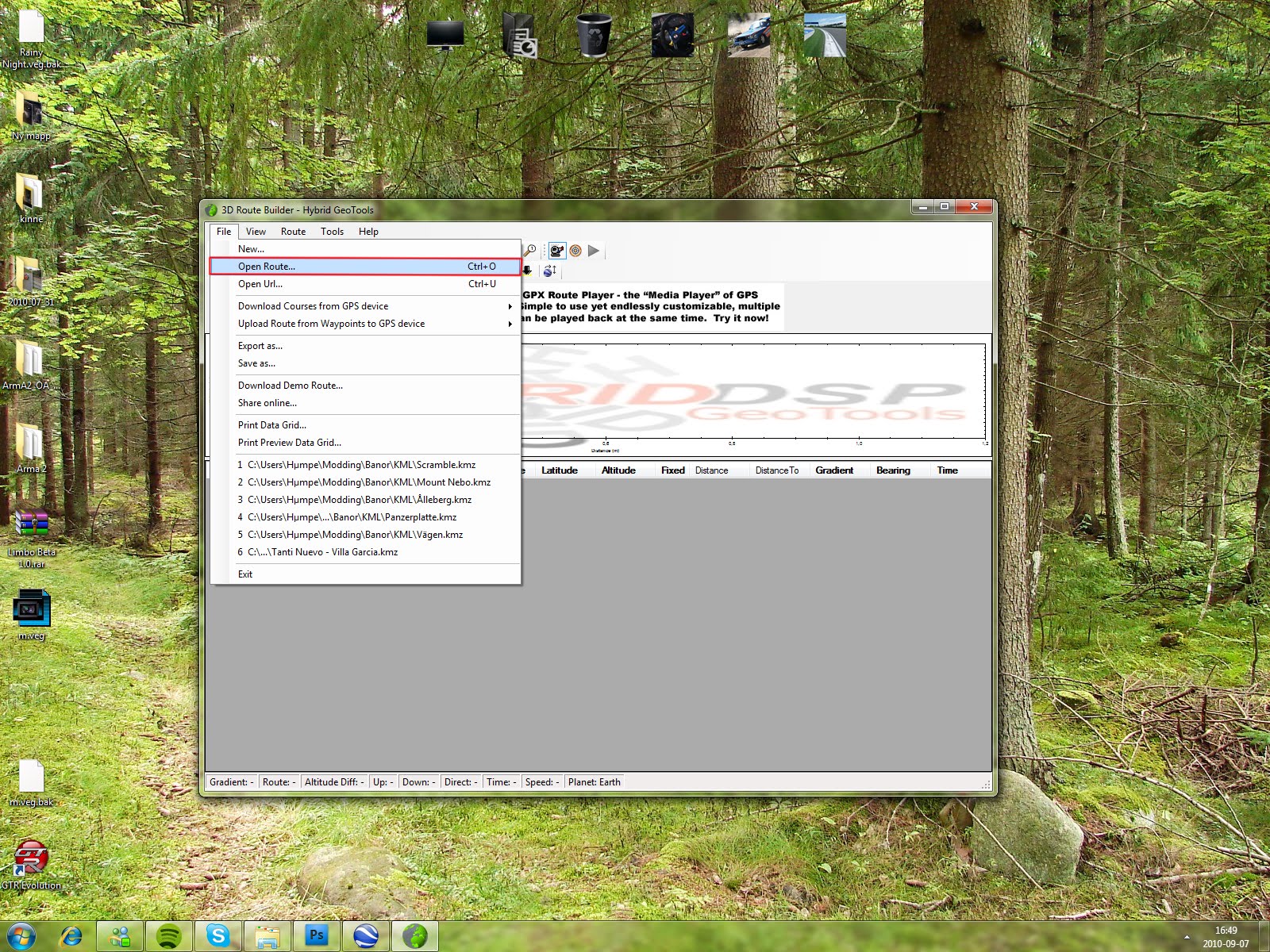The width and height of the screenshot is (1270, 952).
Task: Open recent file Panzerplatte.kmz
Action: 365,517
